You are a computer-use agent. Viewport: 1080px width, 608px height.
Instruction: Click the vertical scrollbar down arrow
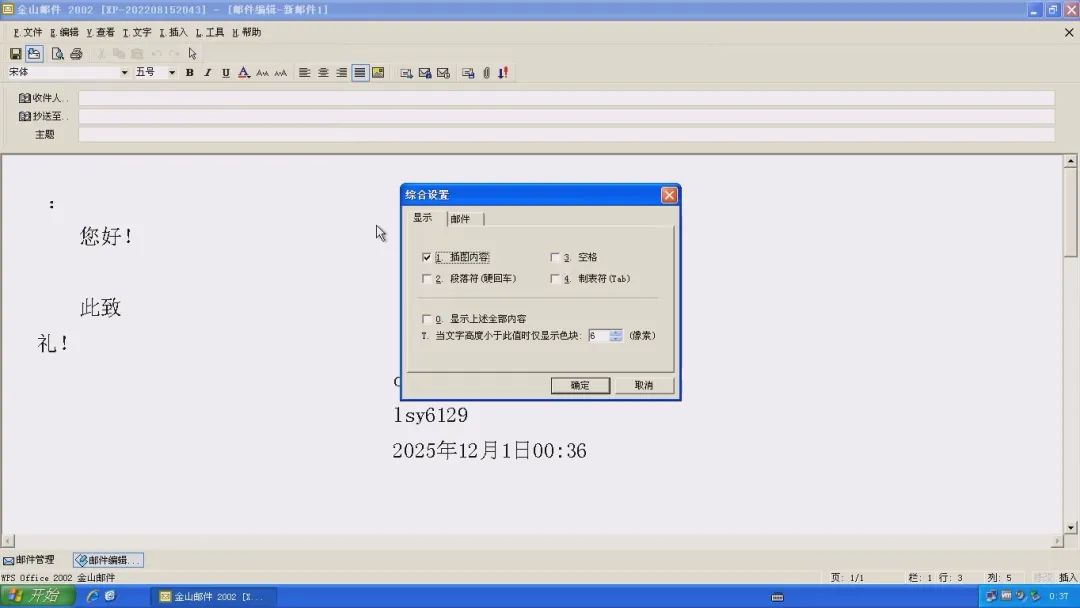(1070, 527)
